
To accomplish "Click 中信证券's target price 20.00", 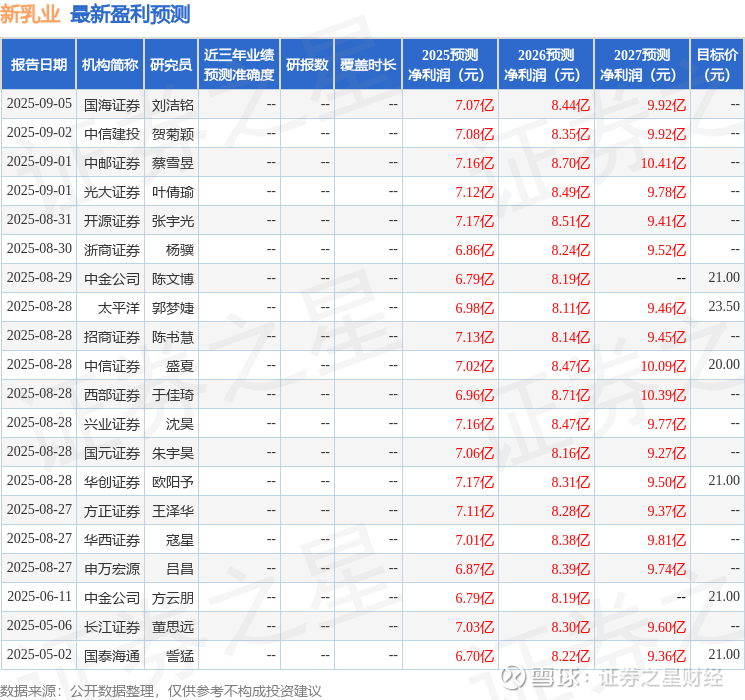I will (724, 364).
